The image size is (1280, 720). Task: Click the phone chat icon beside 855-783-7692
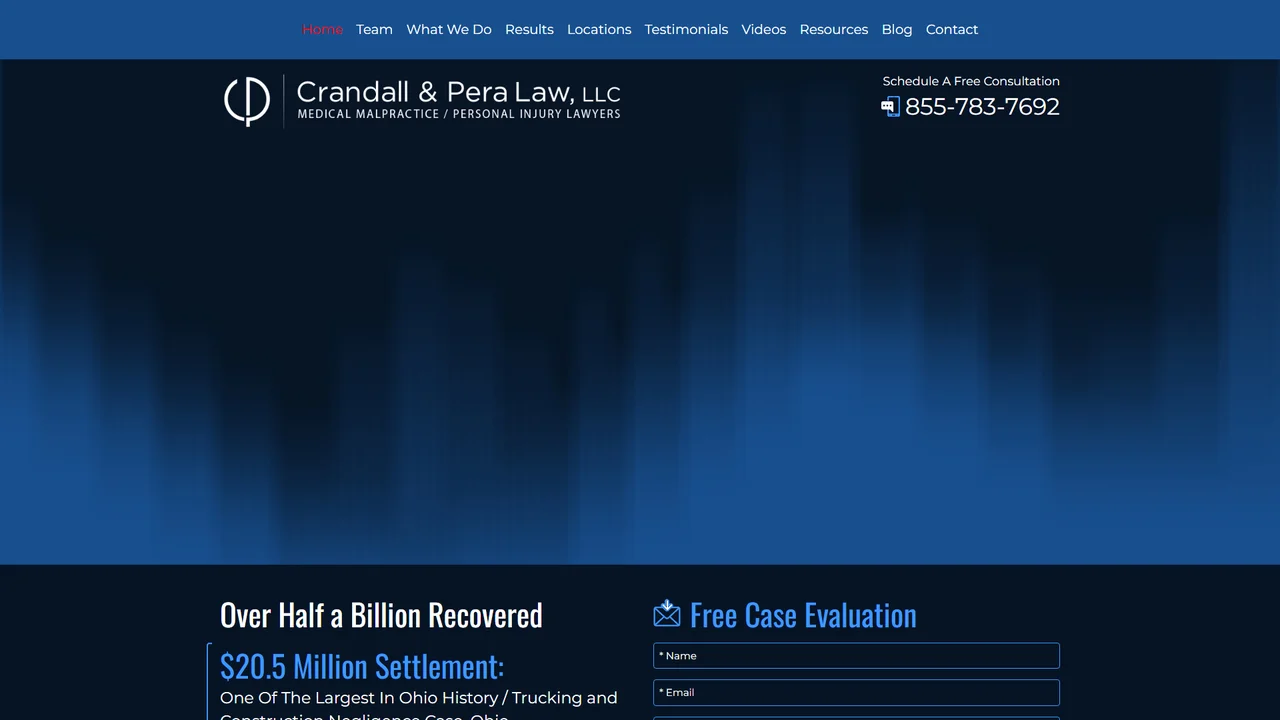click(x=890, y=107)
